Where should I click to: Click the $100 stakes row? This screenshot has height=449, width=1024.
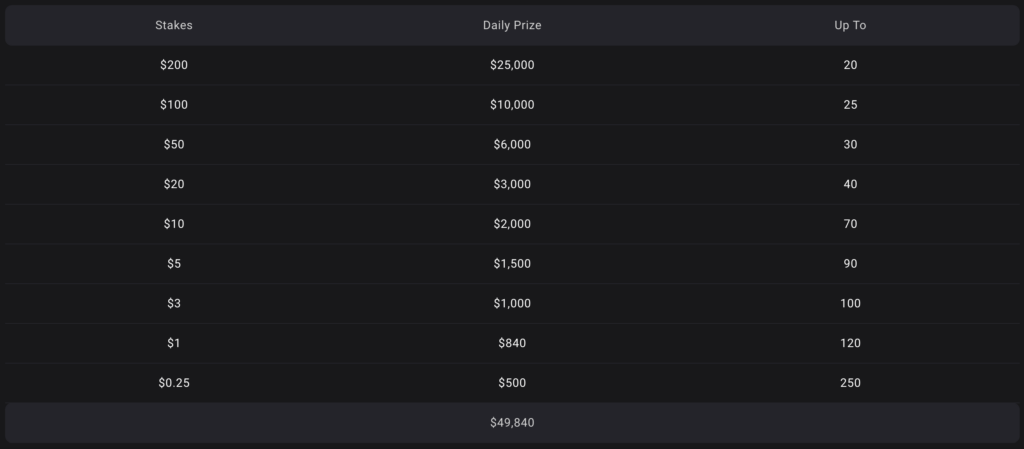point(512,105)
